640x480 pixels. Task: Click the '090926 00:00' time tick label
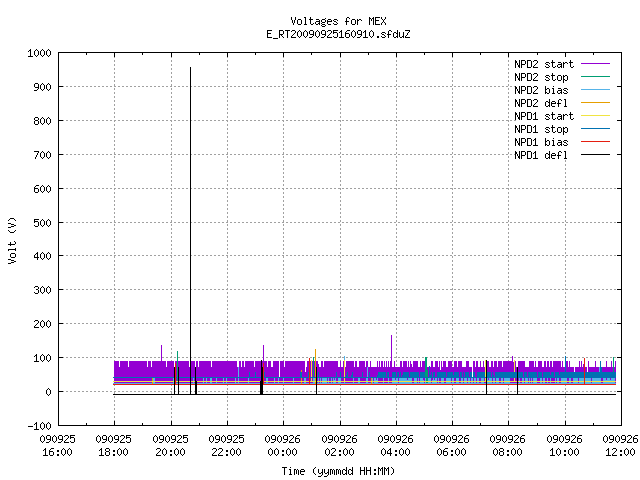point(283,446)
